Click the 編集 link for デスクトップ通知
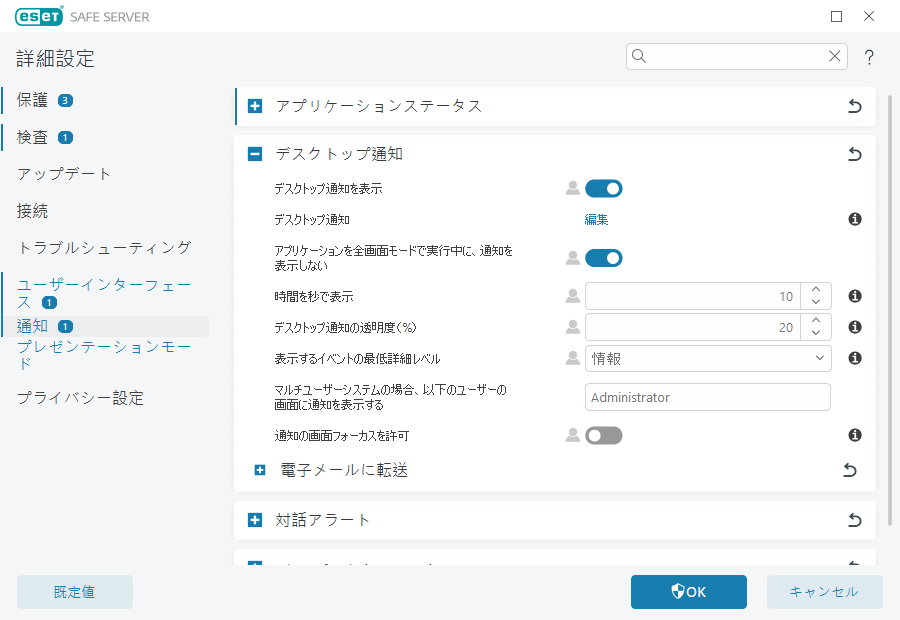The height and width of the screenshot is (620, 900). (596, 219)
